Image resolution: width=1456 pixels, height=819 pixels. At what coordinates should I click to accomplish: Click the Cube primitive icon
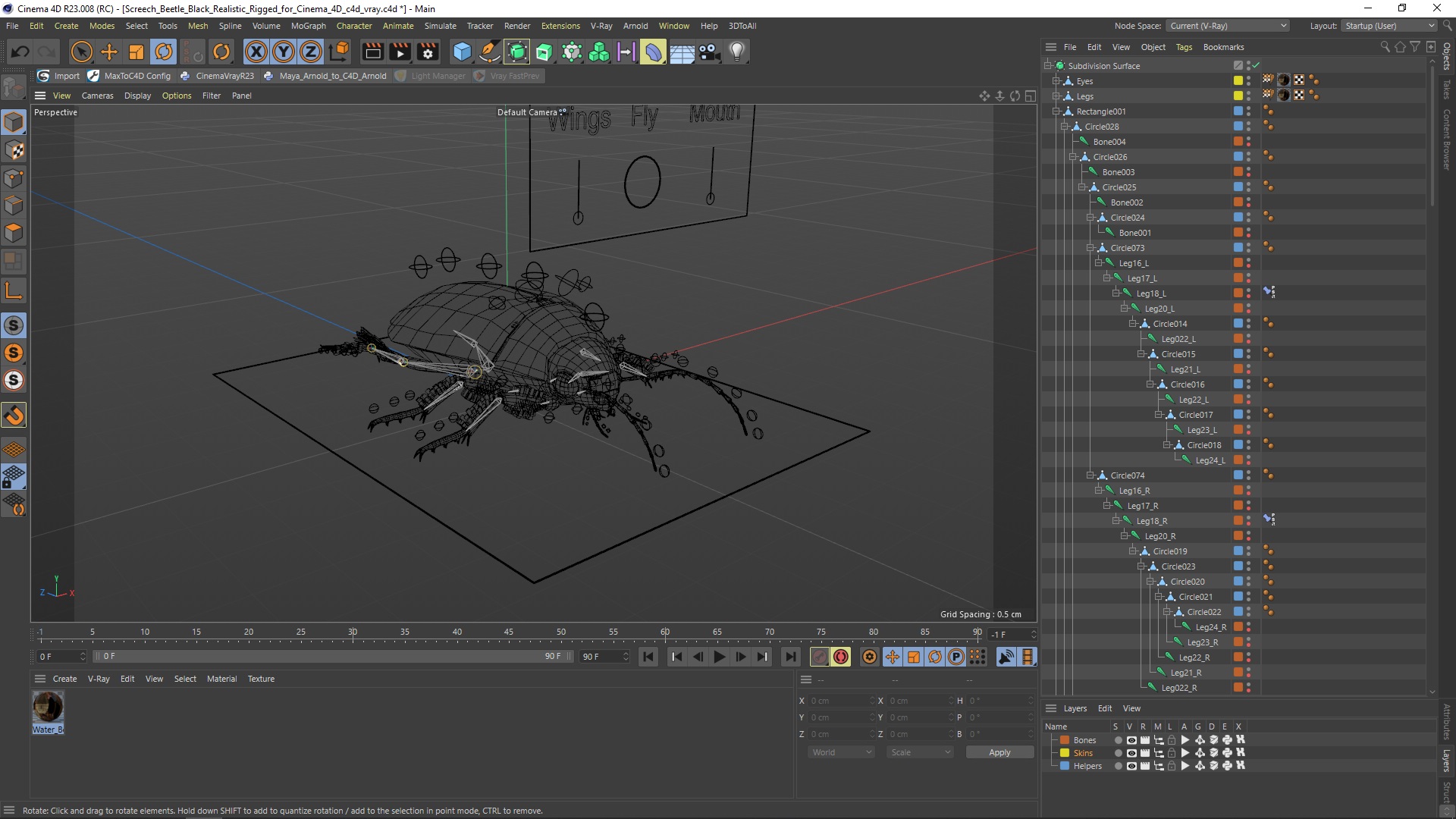[x=462, y=52]
